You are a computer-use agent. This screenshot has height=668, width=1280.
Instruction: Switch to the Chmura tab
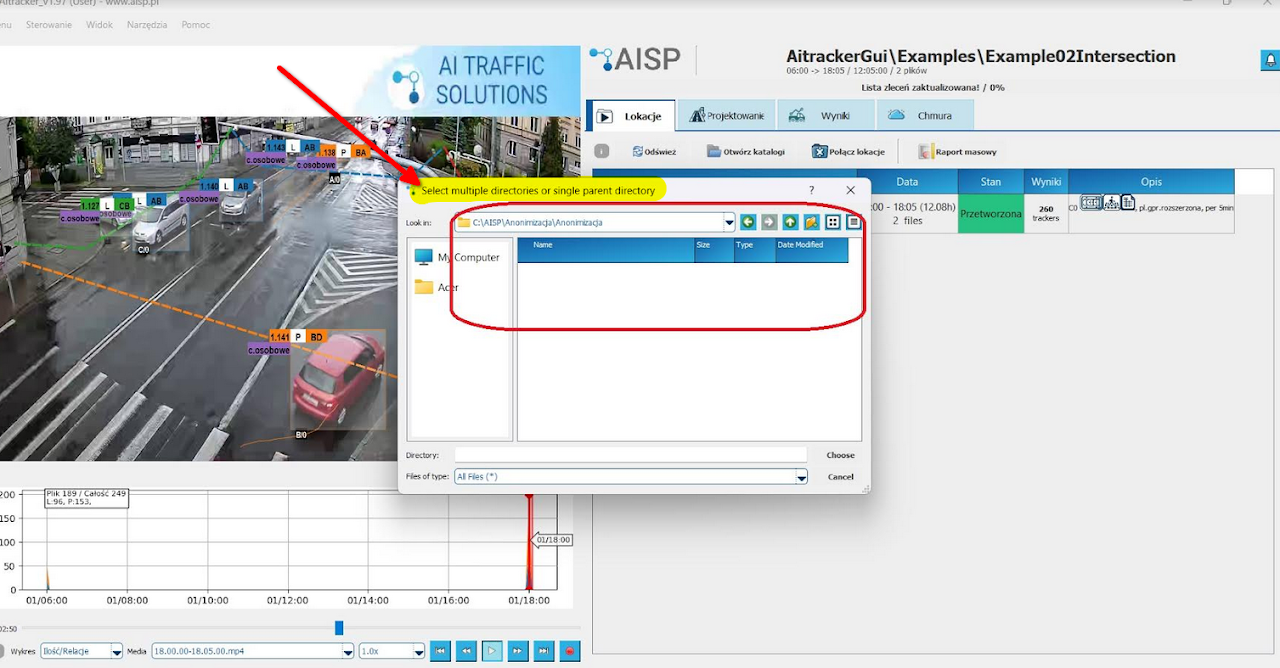pyautogui.click(x=924, y=116)
